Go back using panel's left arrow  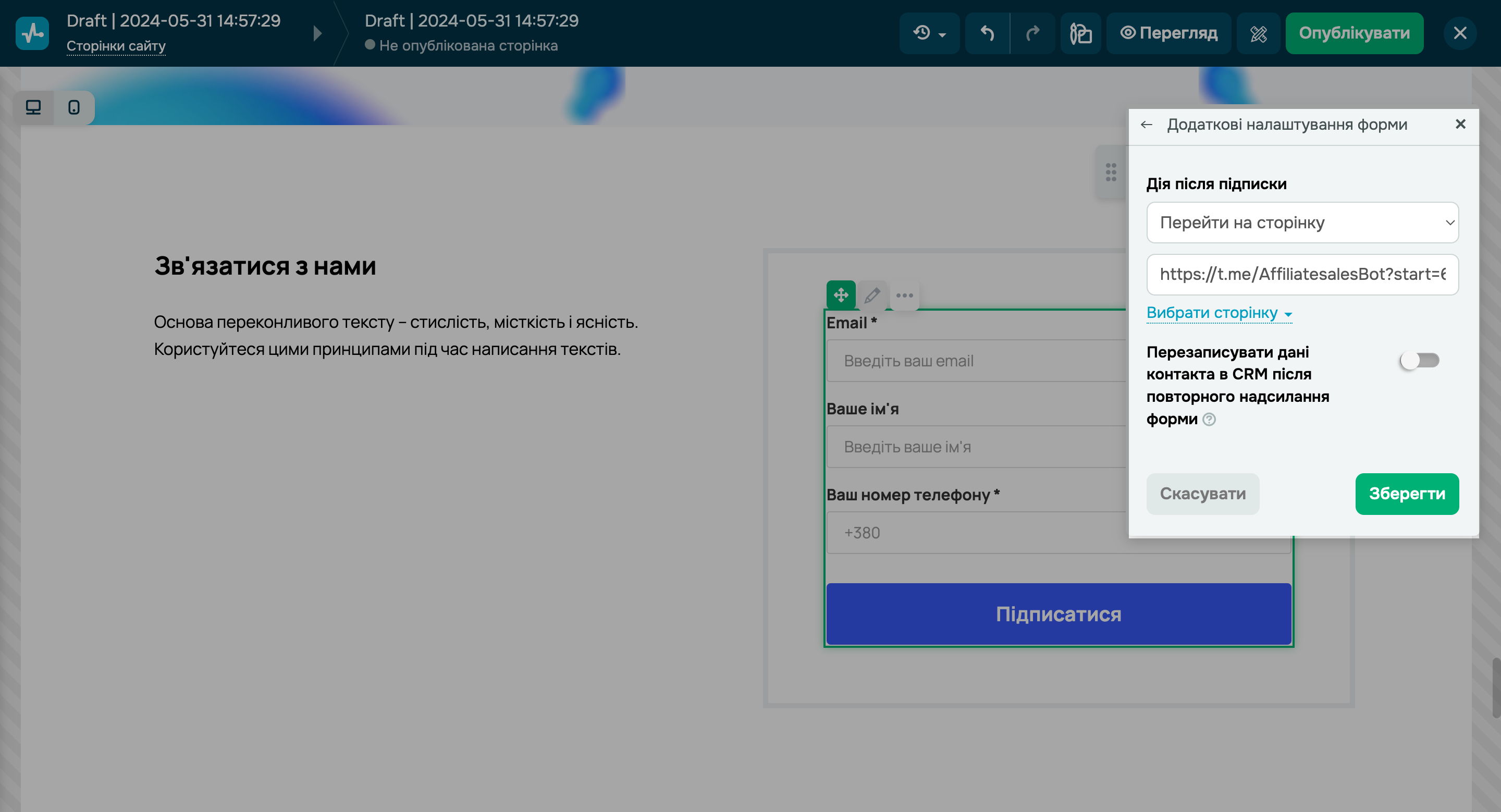coord(1146,125)
